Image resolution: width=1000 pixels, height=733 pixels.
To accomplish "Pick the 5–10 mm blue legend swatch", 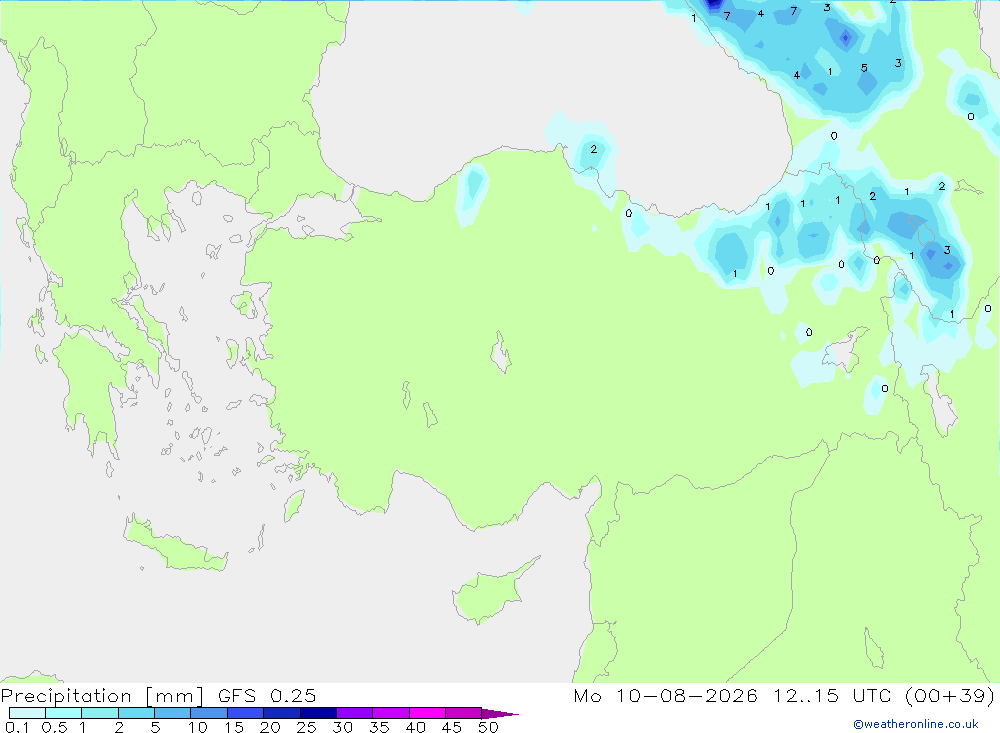I will click(173, 713).
